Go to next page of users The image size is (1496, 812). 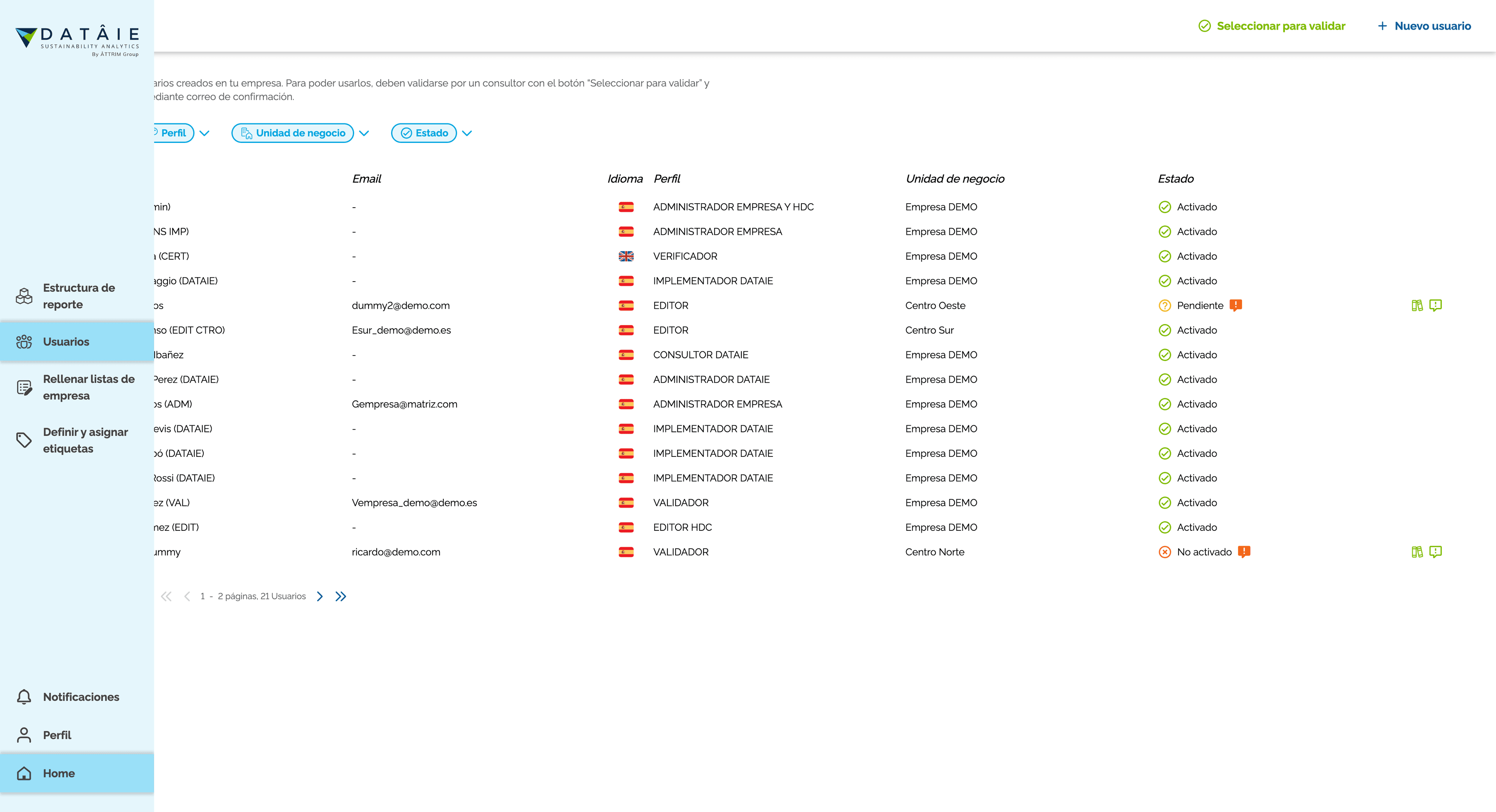pos(319,596)
